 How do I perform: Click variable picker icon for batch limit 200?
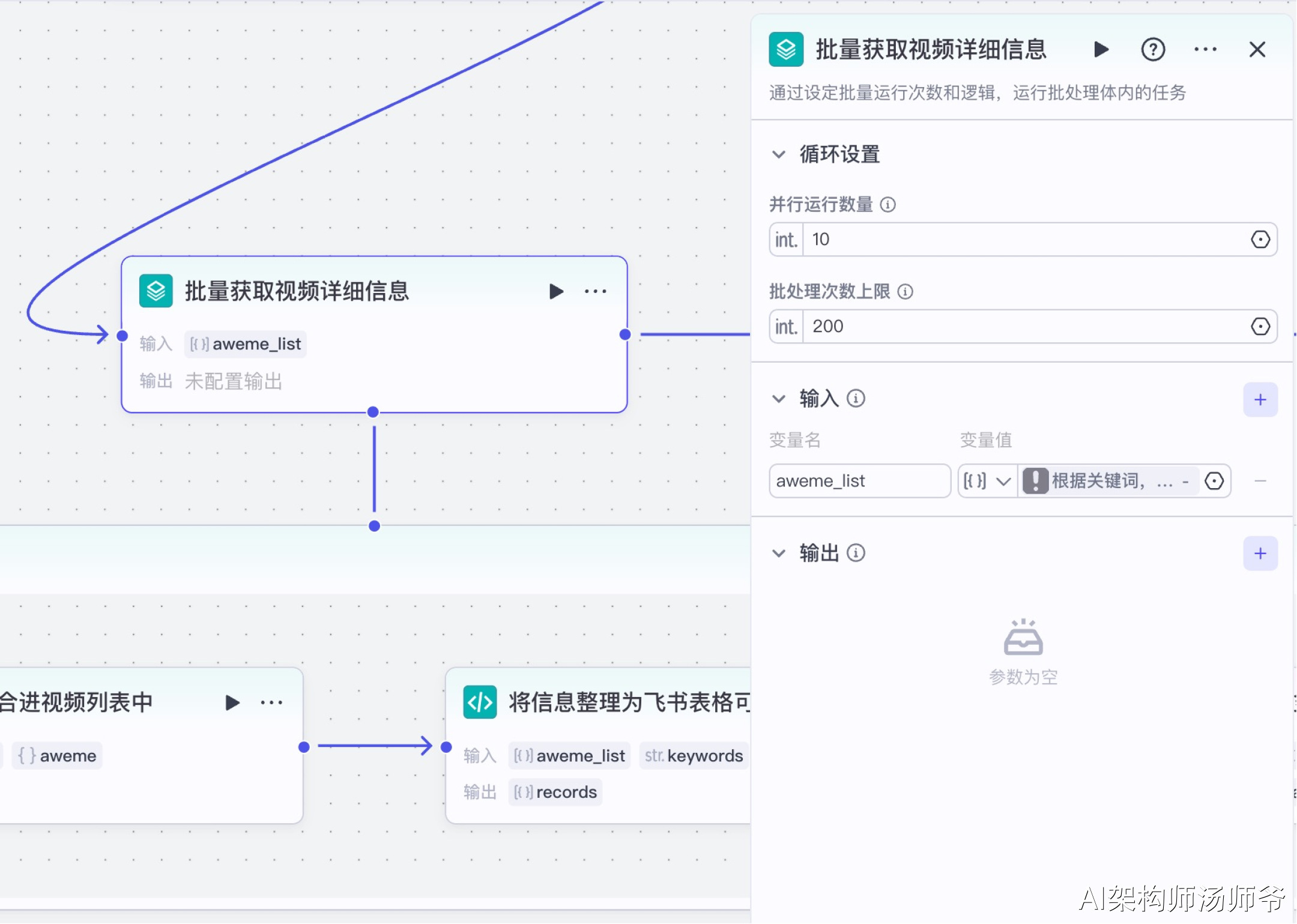coord(1260,327)
